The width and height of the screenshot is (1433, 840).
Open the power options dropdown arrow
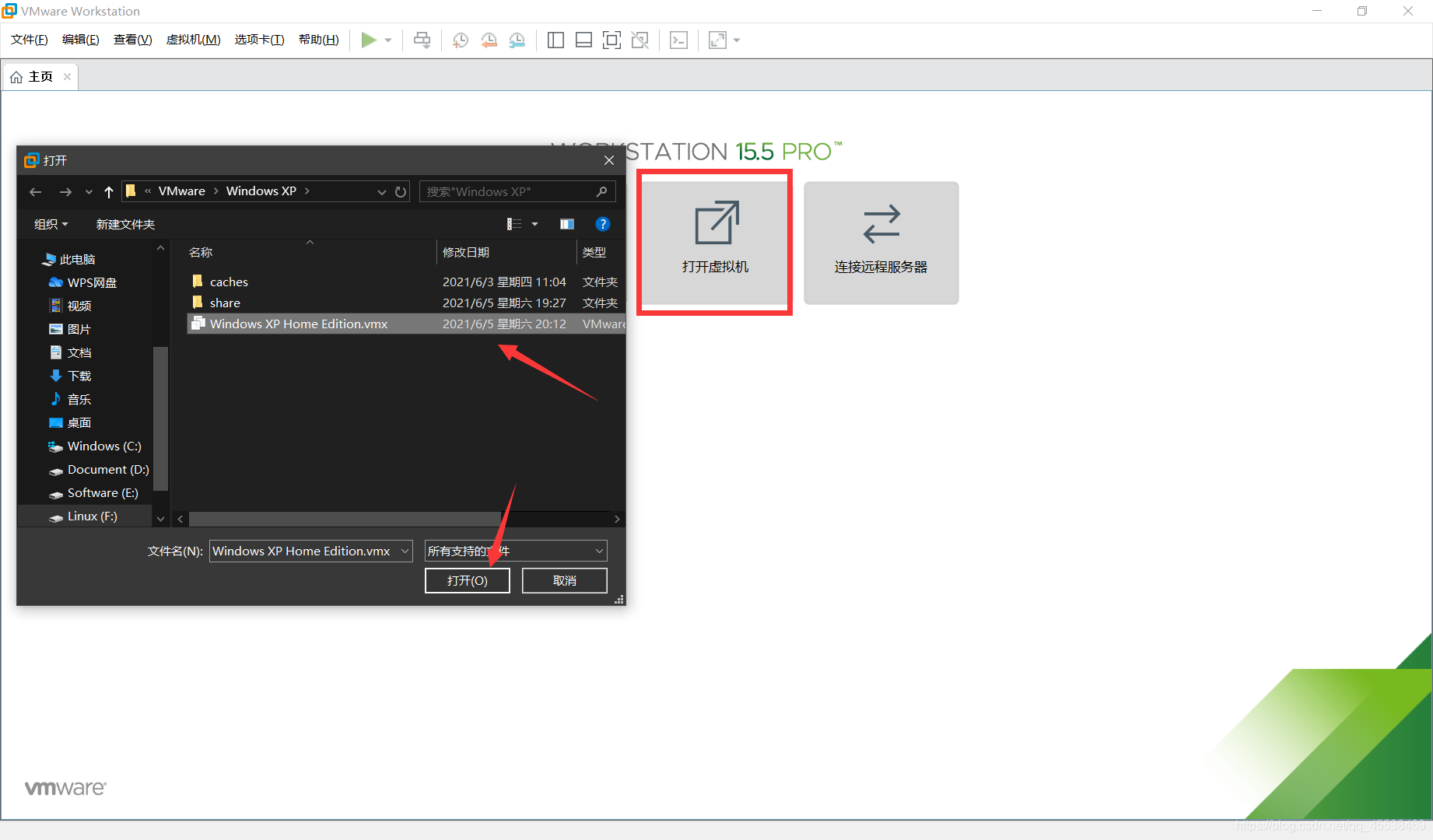(388, 40)
